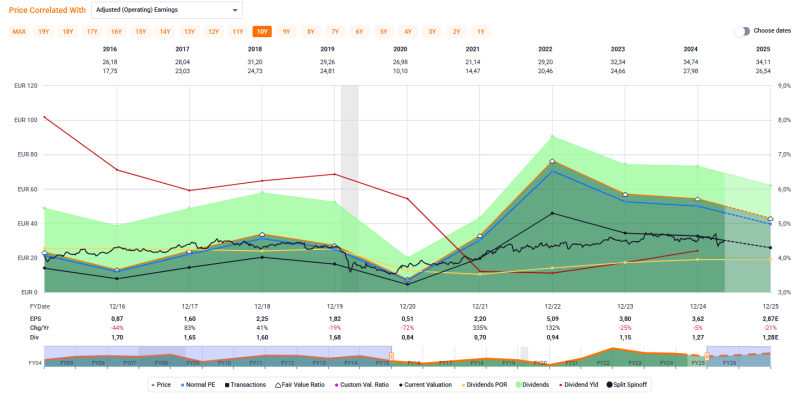Image resolution: width=800 pixels, height=393 pixels.
Task: Click the -72% Chg/Yr value
Action: click(407, 327)
